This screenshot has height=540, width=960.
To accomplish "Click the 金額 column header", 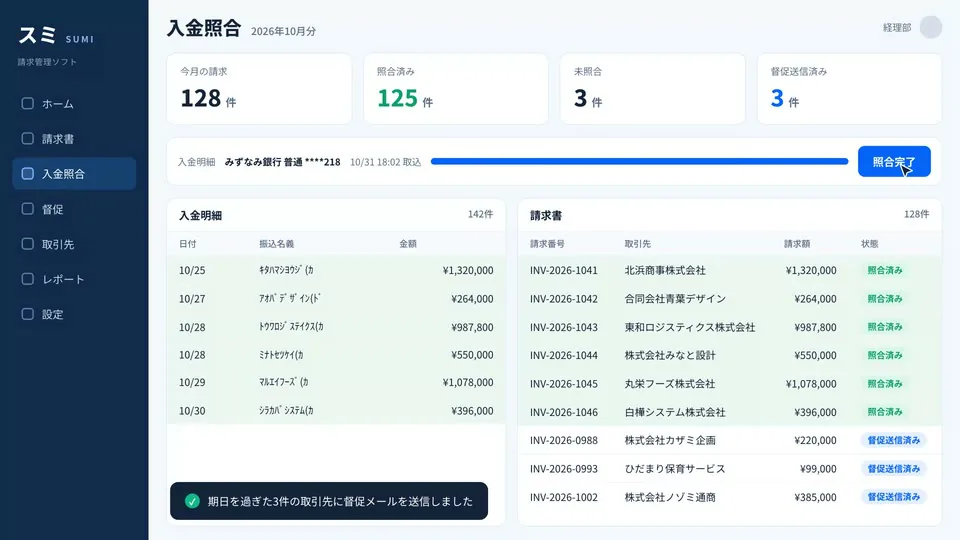I will pos(408,244).
